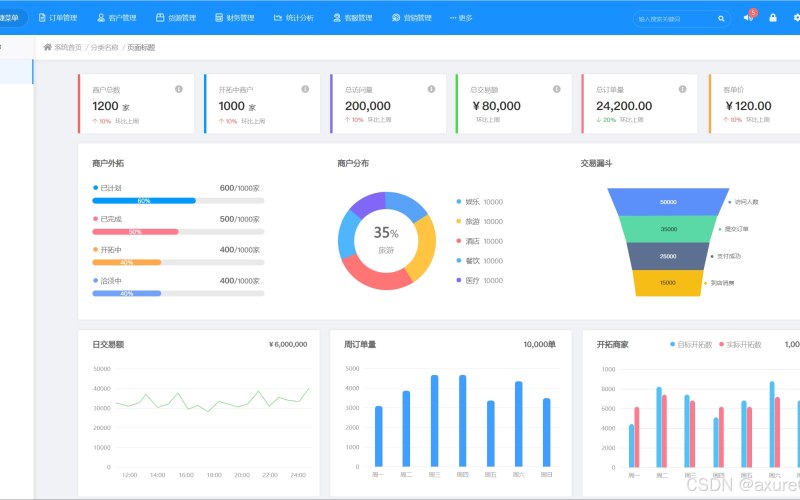Toggle 支付成功 funnel legend
The height and width of the screenshot is (500, 800).
point(726,256)
